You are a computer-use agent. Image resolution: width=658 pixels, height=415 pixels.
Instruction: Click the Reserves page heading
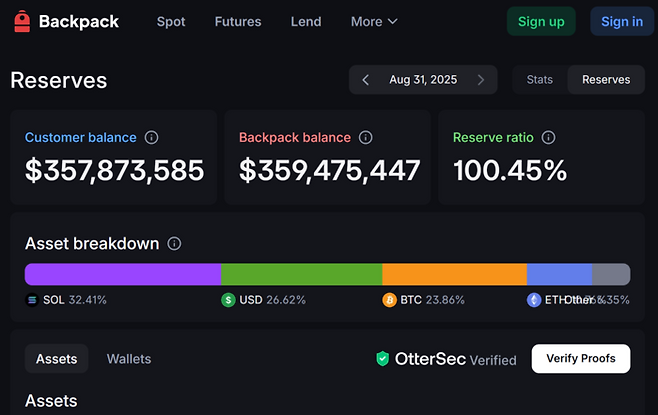coord(59,80)
